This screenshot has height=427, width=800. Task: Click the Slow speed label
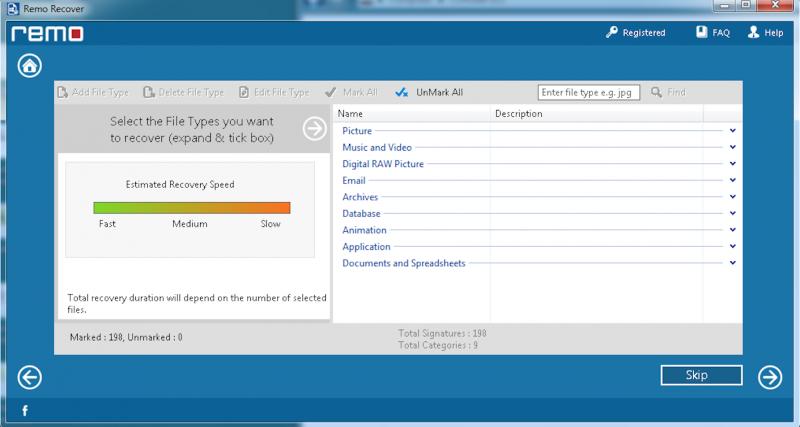[270, 223]
